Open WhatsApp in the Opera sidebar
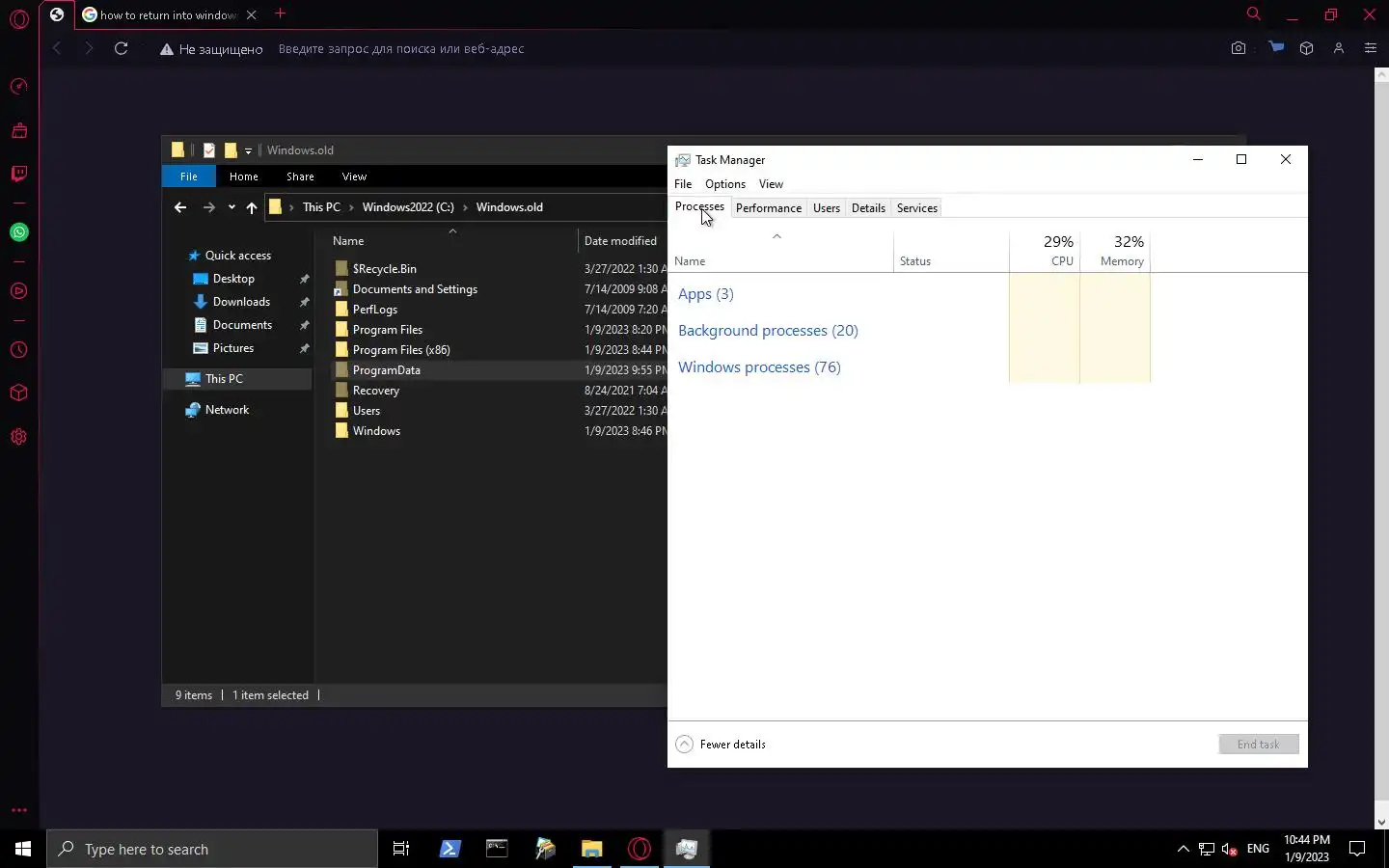The image size is (1389, 868). [x=18, y=232]
